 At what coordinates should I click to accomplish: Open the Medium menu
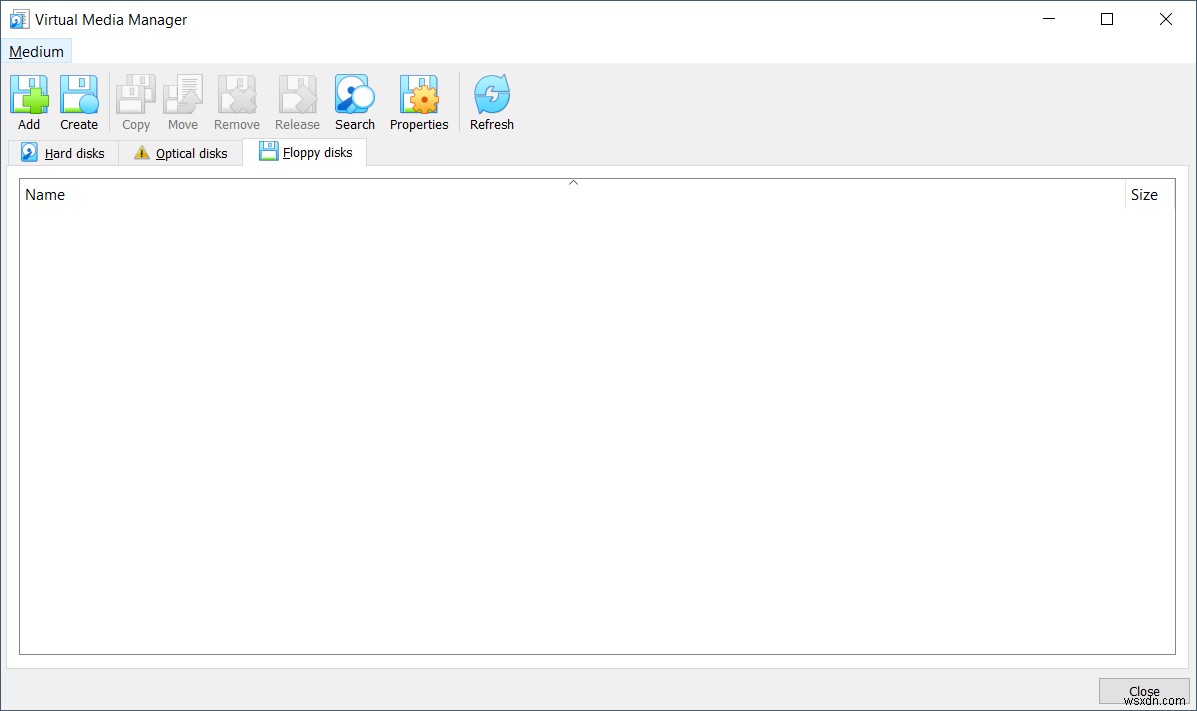coord(36,51)
